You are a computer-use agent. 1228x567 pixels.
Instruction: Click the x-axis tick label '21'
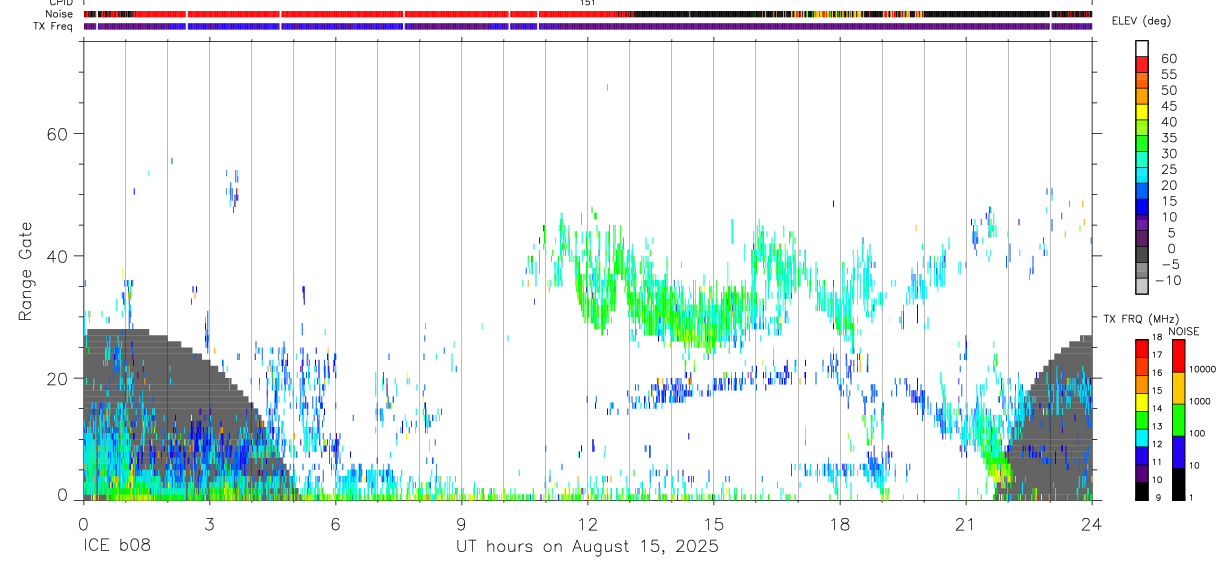(x=966, y=523)
